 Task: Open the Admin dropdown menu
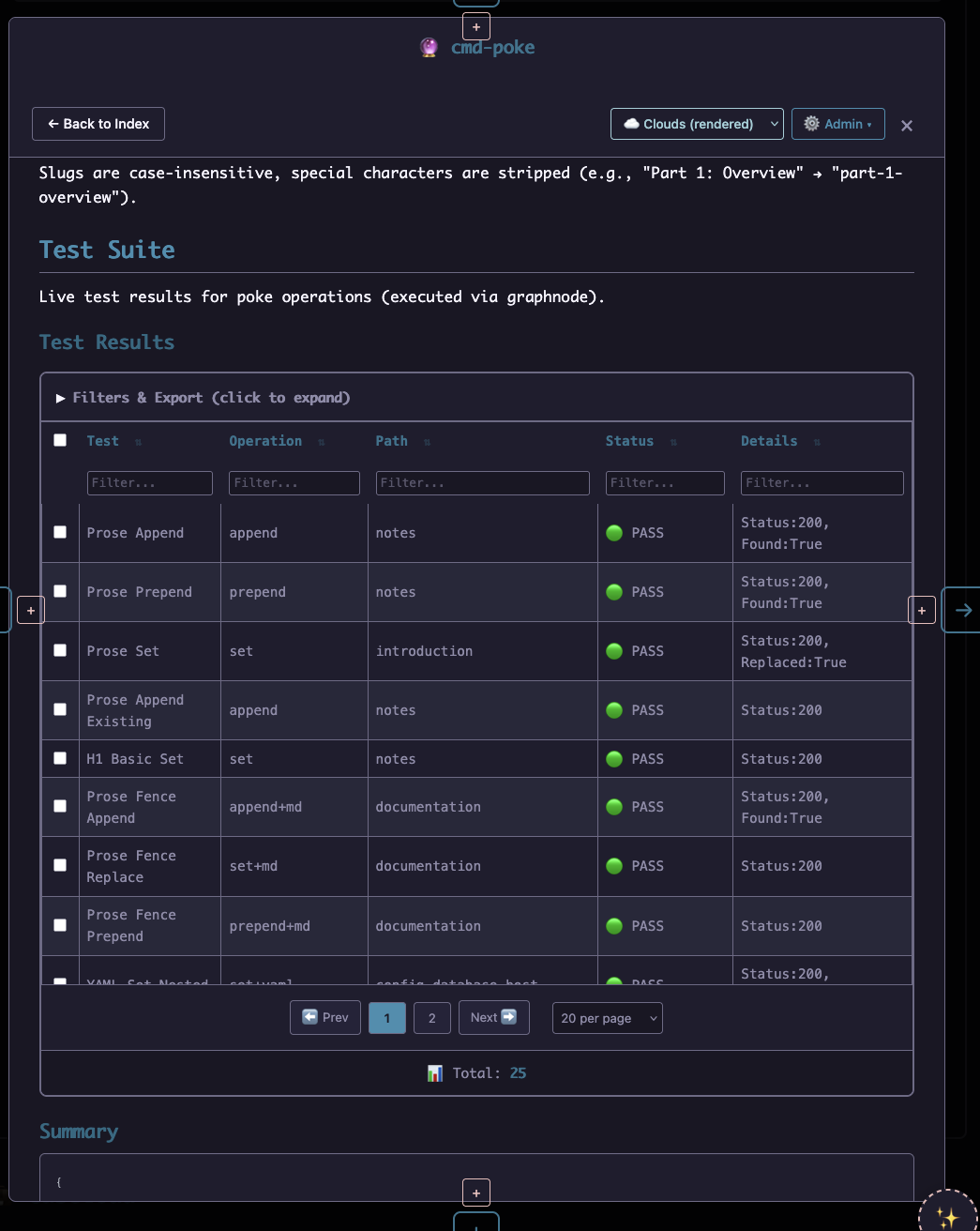(837, 124)
